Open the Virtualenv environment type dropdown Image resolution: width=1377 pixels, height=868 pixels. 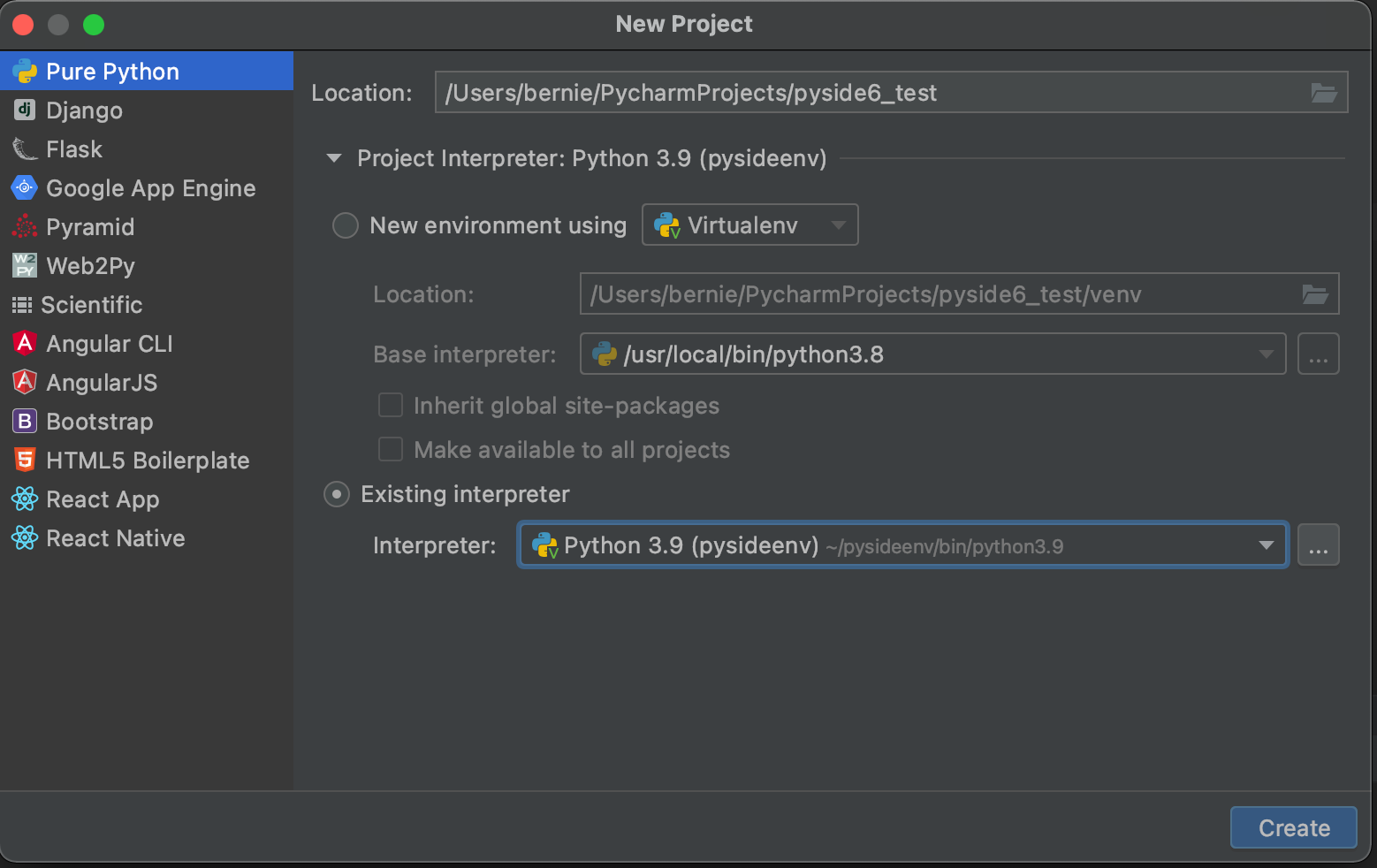coord(749,225)
